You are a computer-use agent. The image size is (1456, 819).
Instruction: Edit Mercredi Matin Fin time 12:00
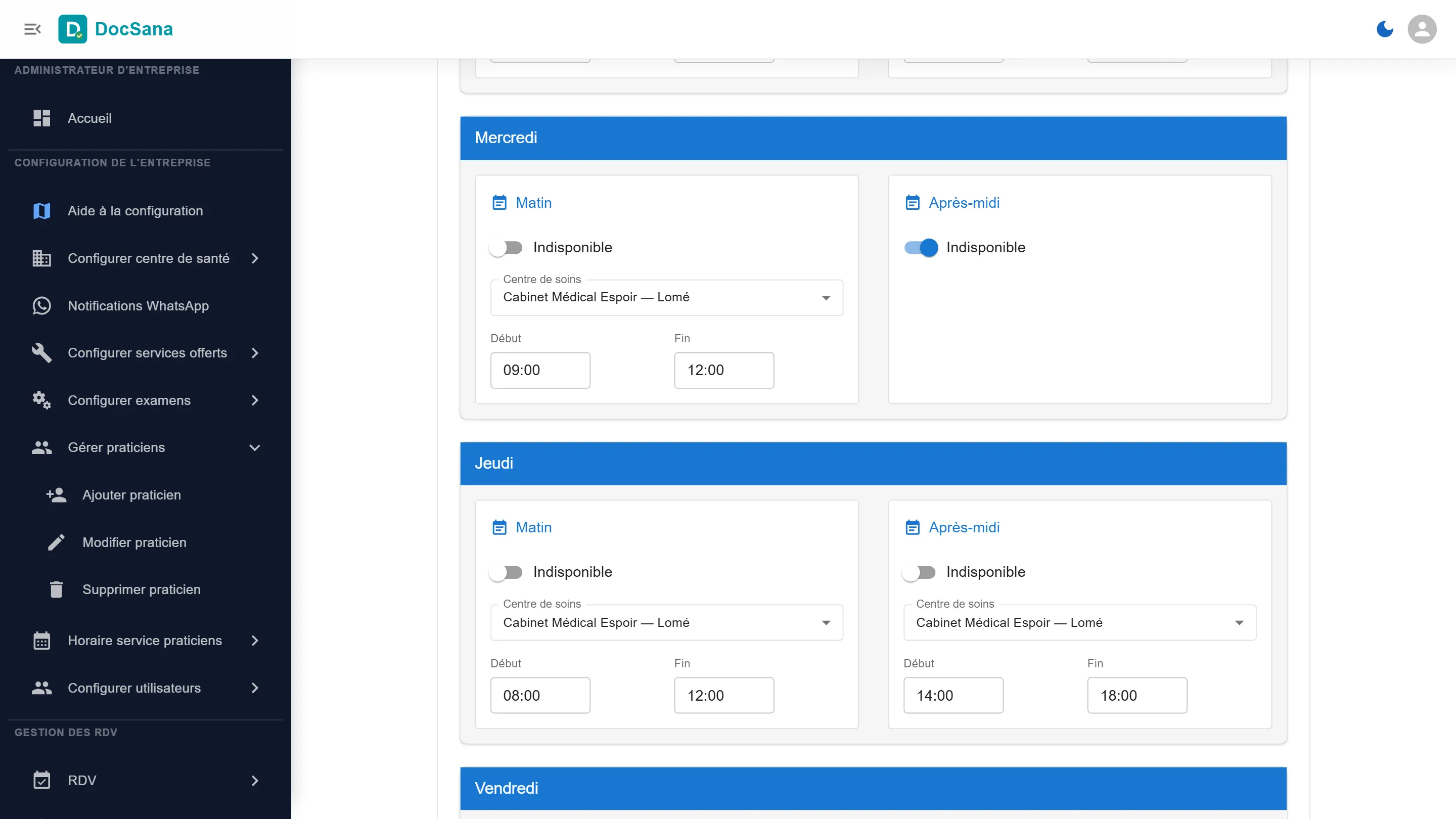coord(724,370)
